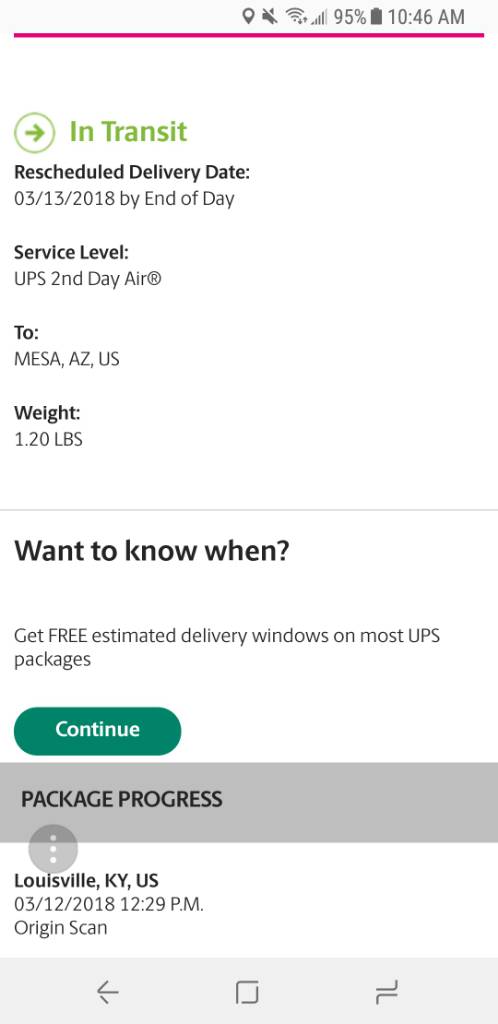Tap the Want to know when? heading
This screenshot has height=1024, width=498.
151,551
